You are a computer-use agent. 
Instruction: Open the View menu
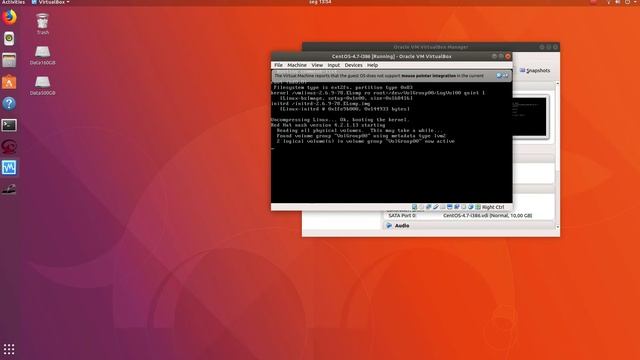tap(317, 65)
